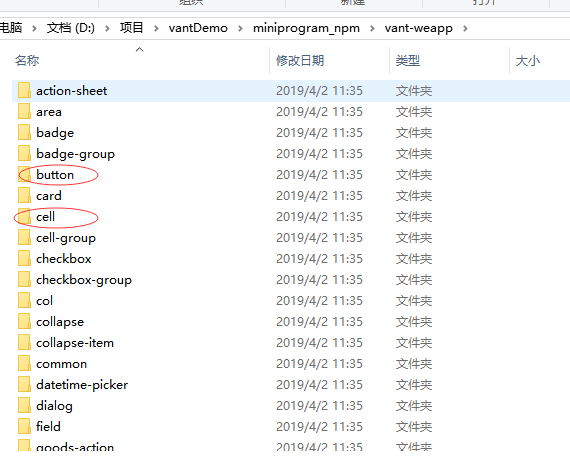Sort files by the 大小 column
The width and height of the screenshot is (570, 473).
(x=528, y=60)
